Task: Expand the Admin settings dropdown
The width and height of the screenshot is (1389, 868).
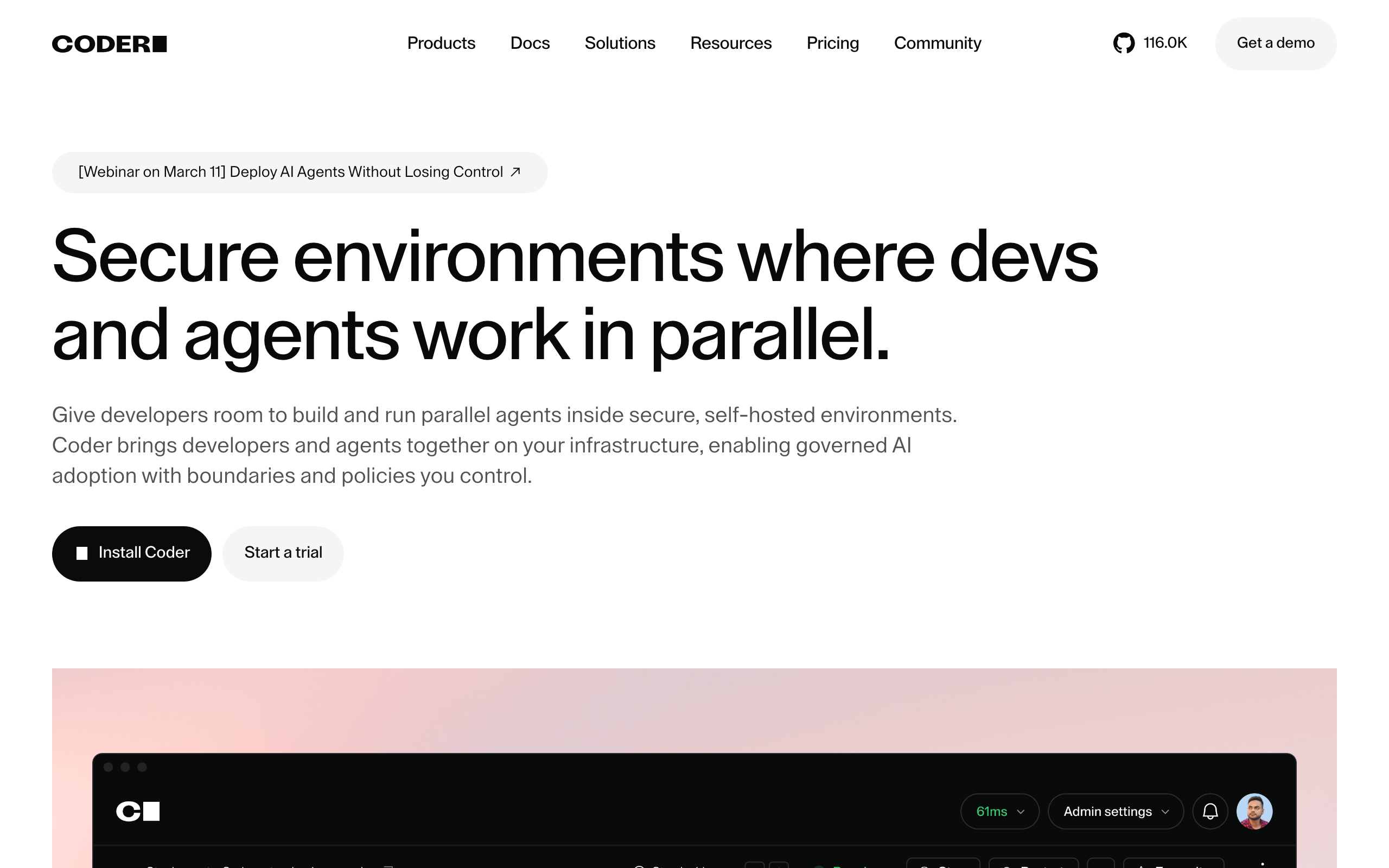Action: coord(1115,811)
